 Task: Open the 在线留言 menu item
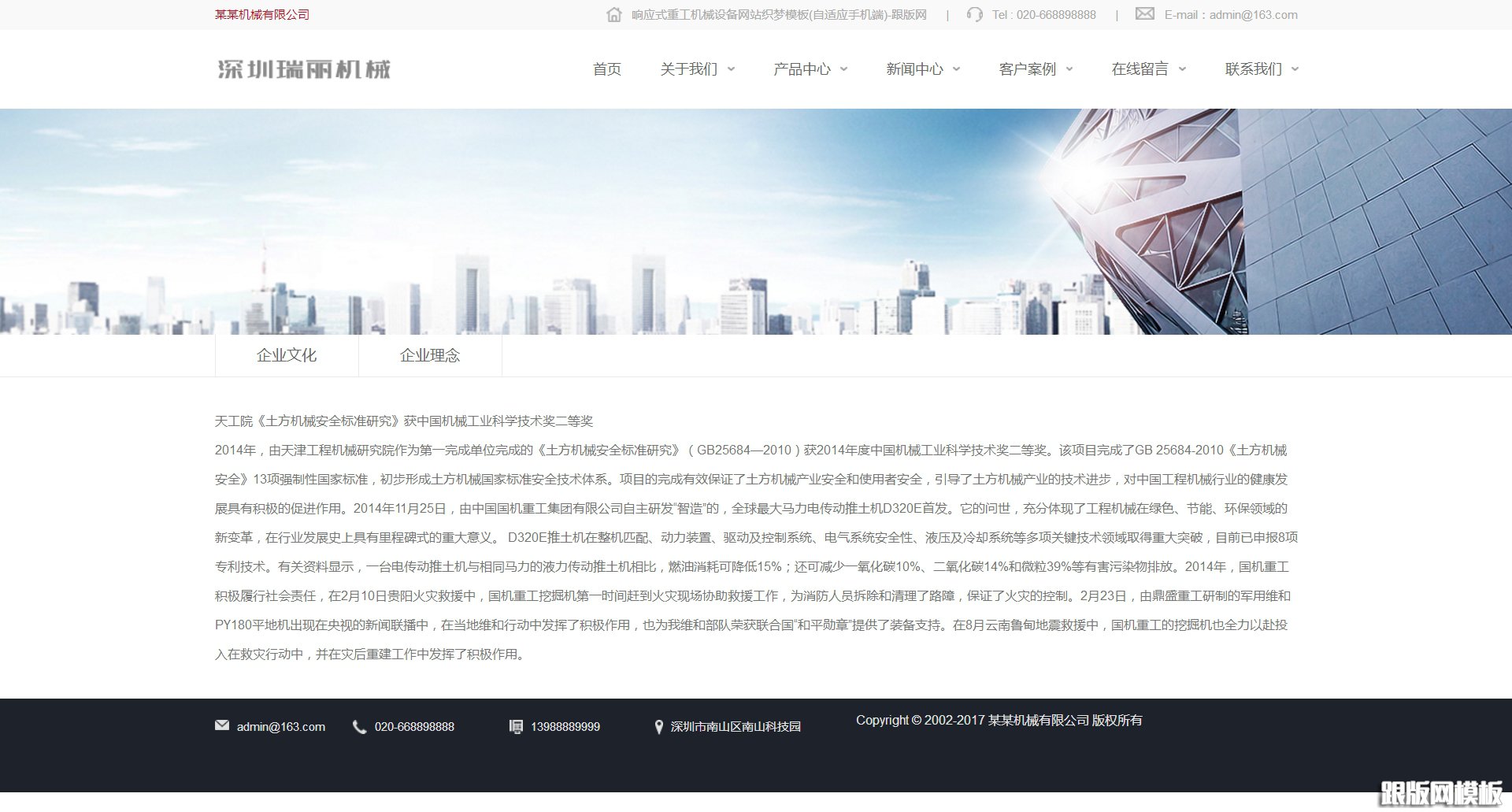1141,69
